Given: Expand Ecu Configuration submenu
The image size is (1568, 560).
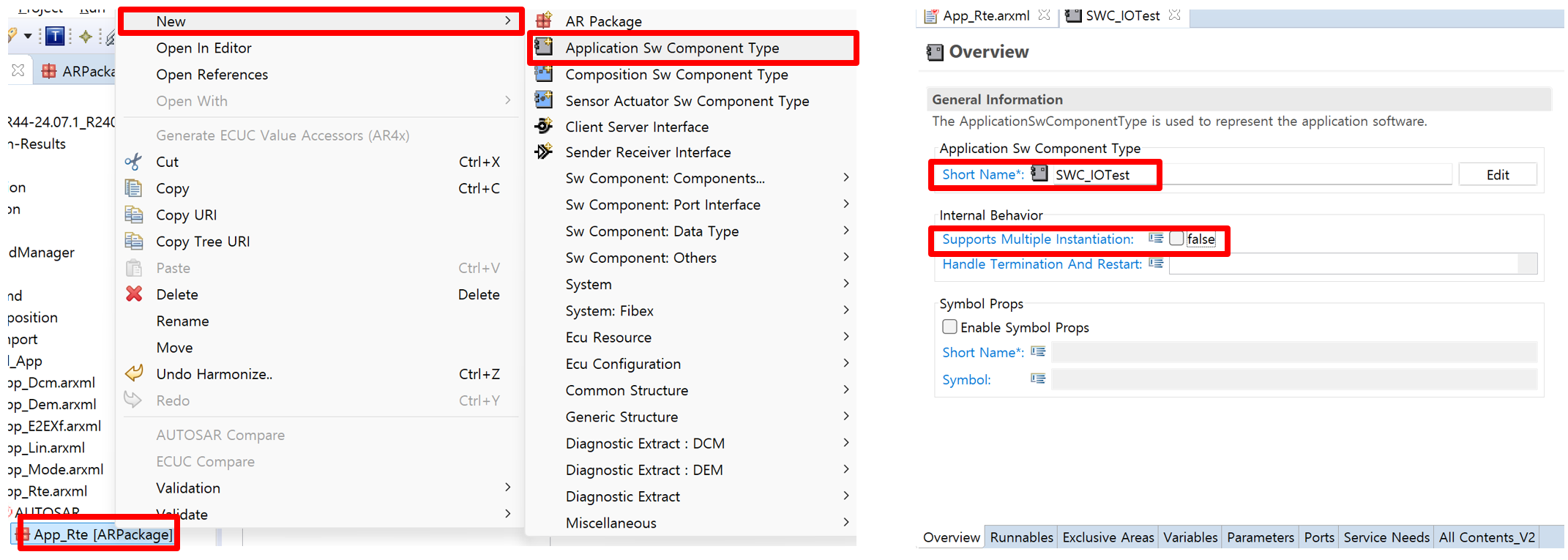Looking at the screenshot, I should (x=846, y=362).
